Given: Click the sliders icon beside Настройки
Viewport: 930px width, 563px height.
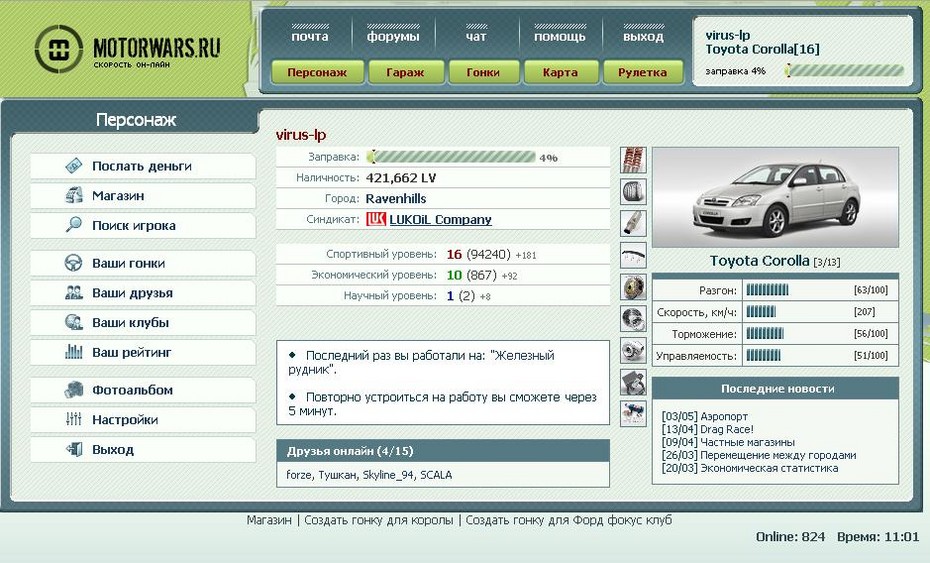Looking at the screenshot, I should click(x=74, y=419).
